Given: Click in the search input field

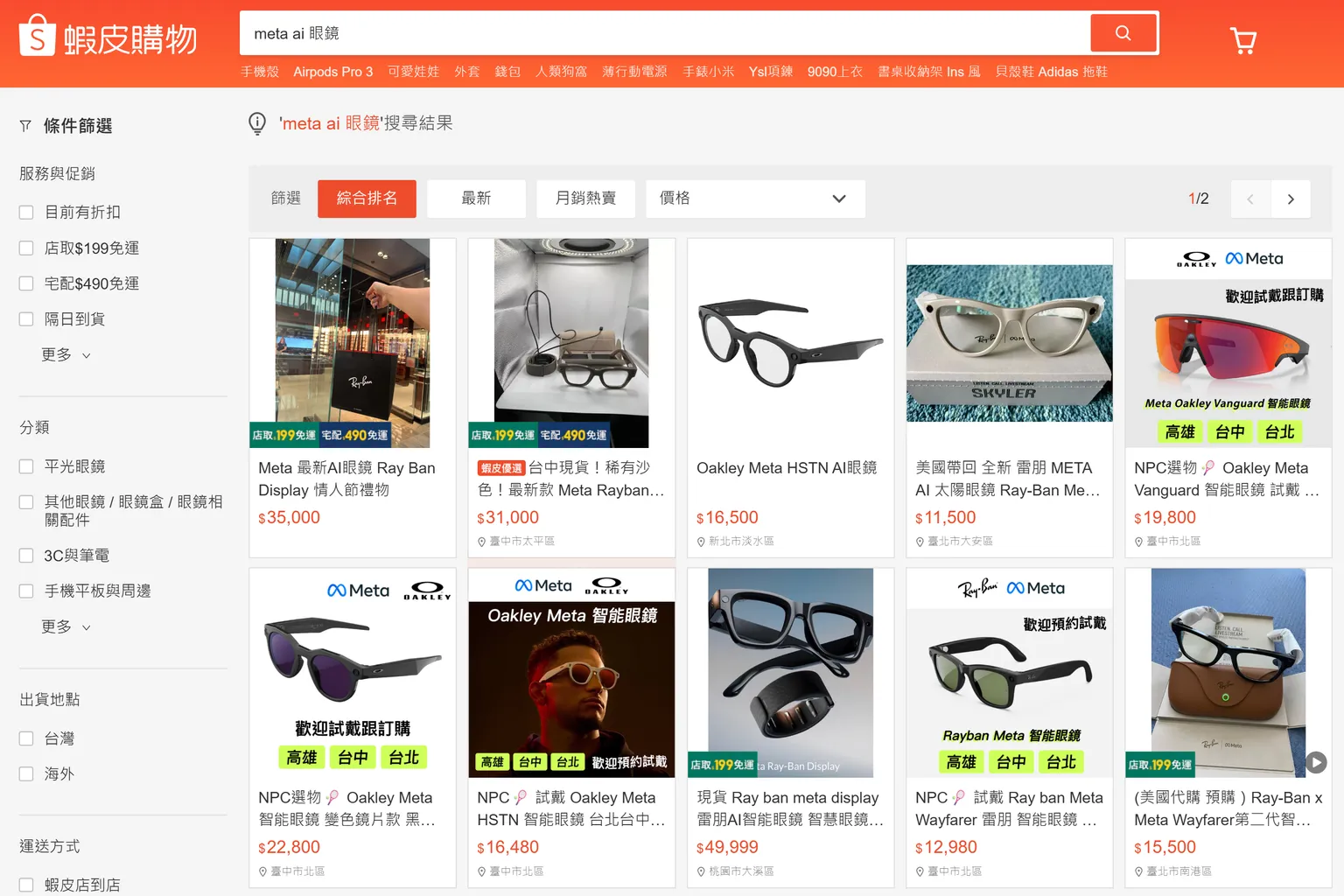Looking at the screenshot, I should click(x=665, y=33).
